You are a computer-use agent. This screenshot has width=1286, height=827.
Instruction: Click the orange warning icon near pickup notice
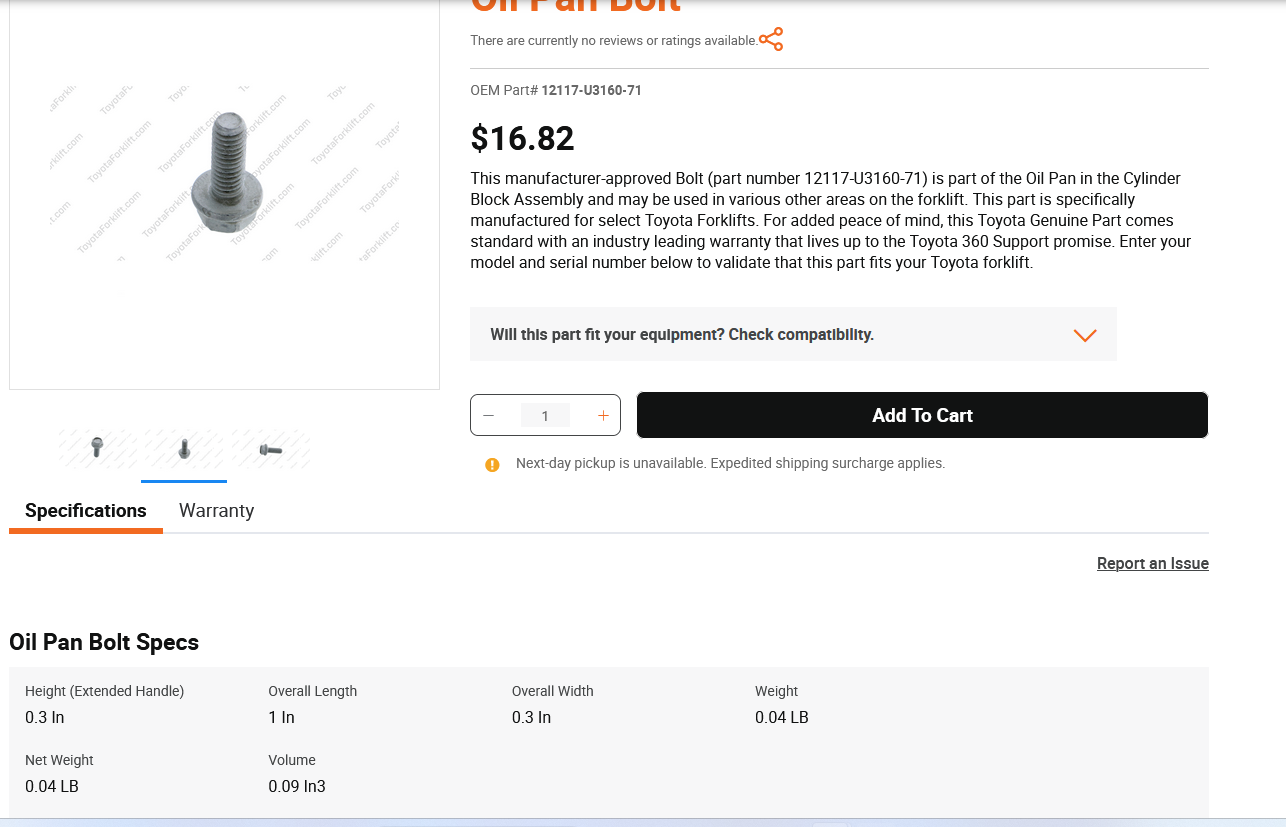click(492, 464)
